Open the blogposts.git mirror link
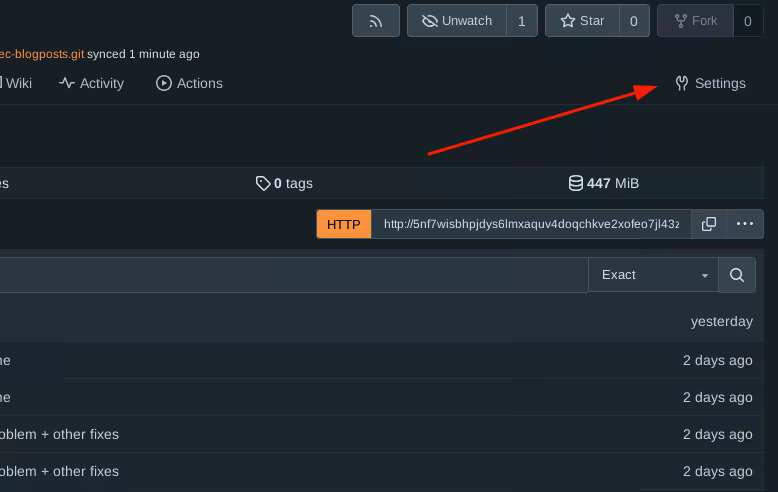The image size is (778, 492). (40, 54)
